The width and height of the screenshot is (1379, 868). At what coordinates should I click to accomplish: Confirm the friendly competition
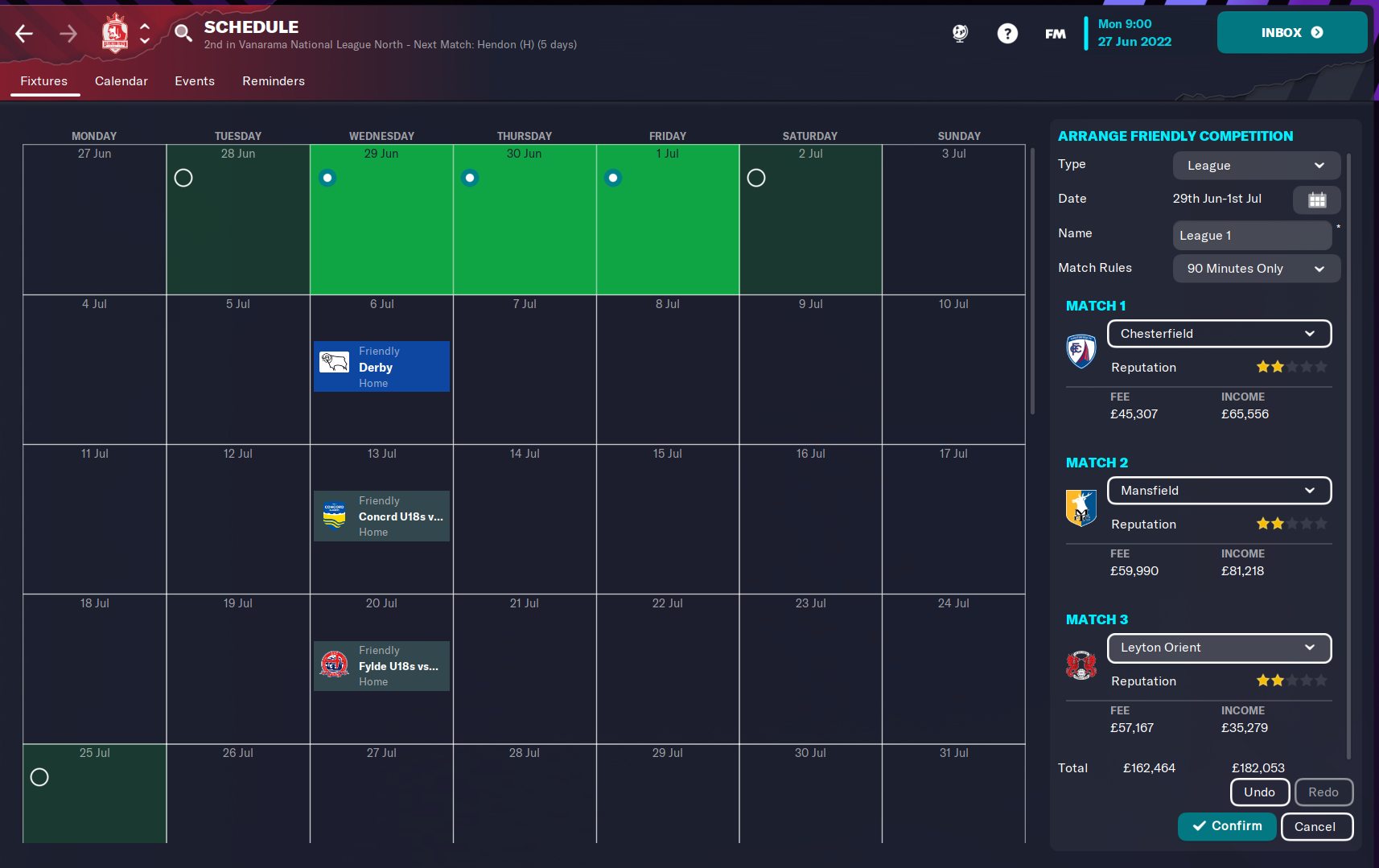pyautogui.click(x=1227, y=826)
